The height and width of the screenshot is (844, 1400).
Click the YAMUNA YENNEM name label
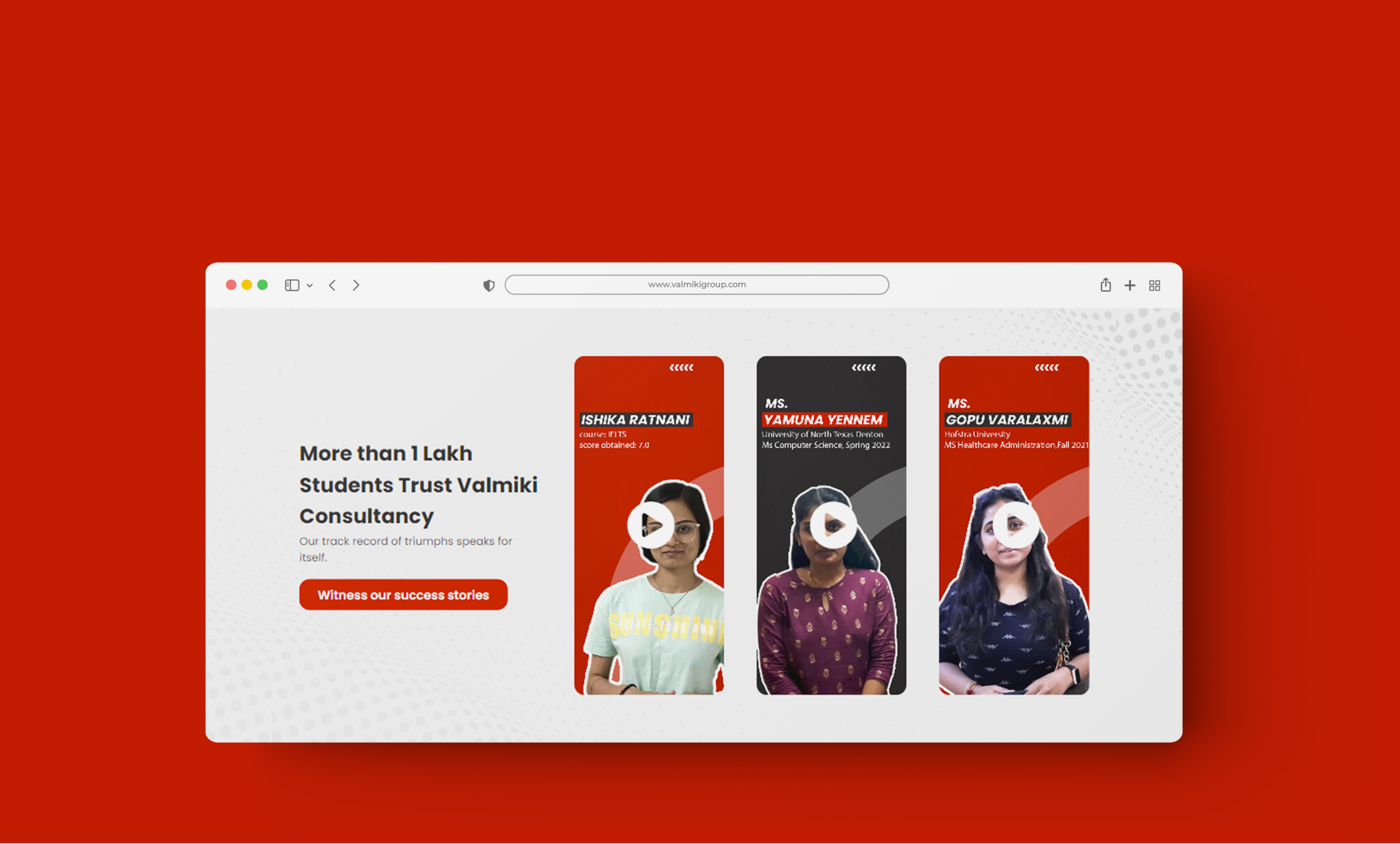[x=823, y=419]
